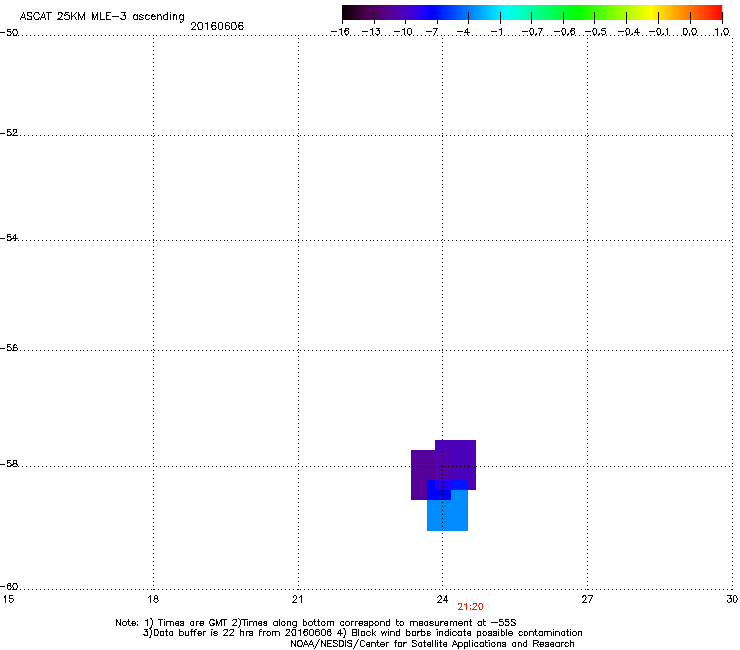Click the 15 longitude axis label
Image resolution: width=740 pixels, height=650 pixels.
click(x=8, y=599)
